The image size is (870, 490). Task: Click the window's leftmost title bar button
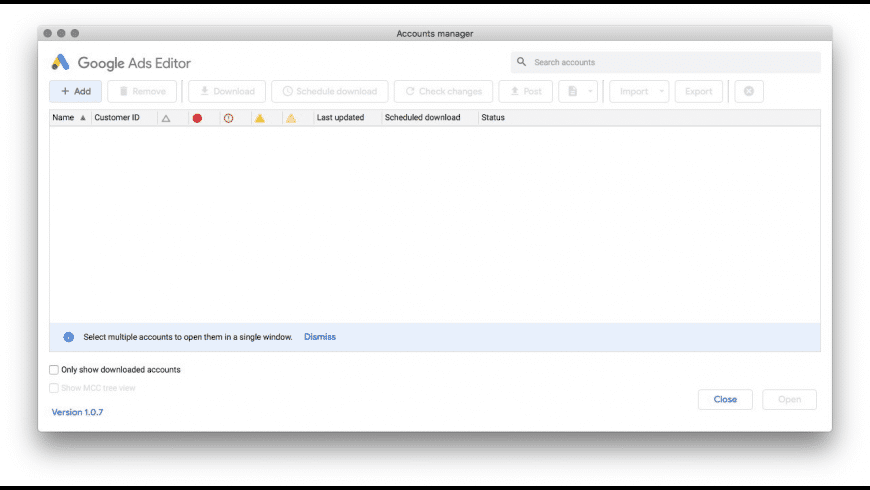click(x=48, y=33)
